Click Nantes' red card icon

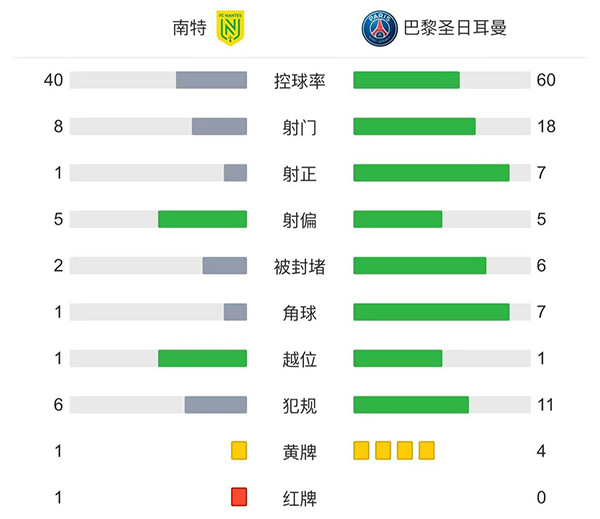[x=238, y=497]
